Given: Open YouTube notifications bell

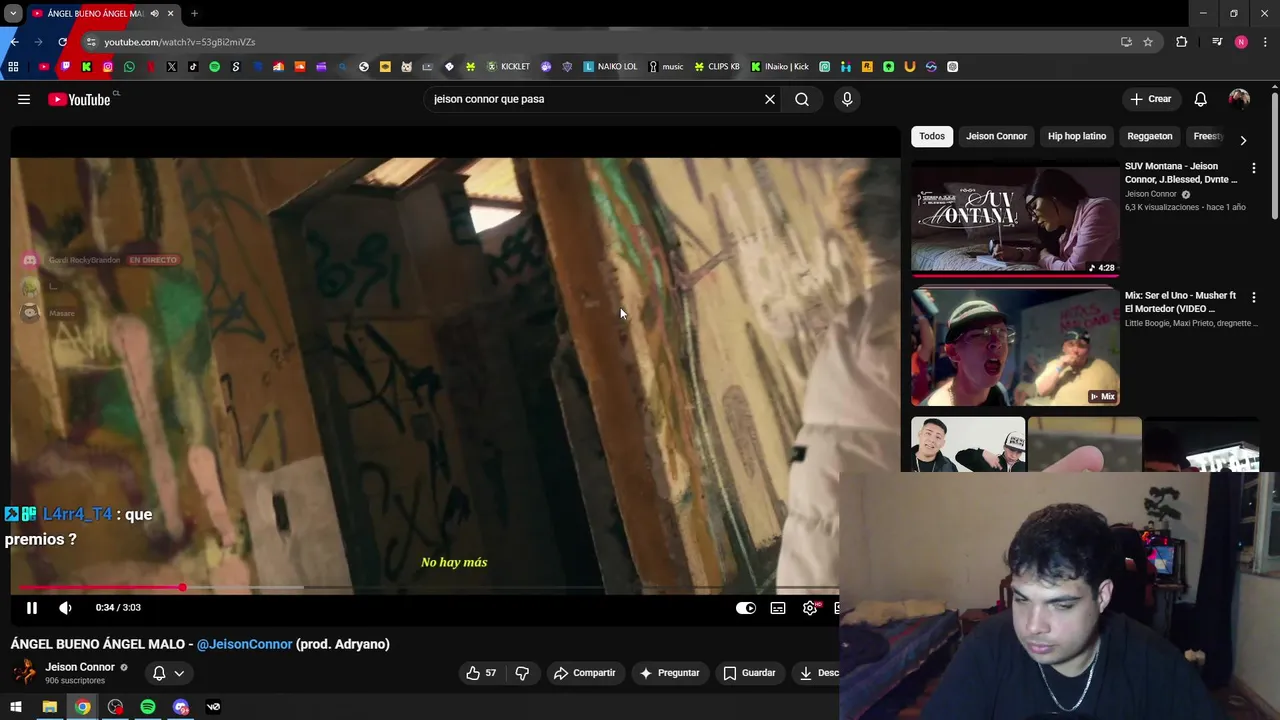Looking at the screenshot, I should tap(1200, 99).
